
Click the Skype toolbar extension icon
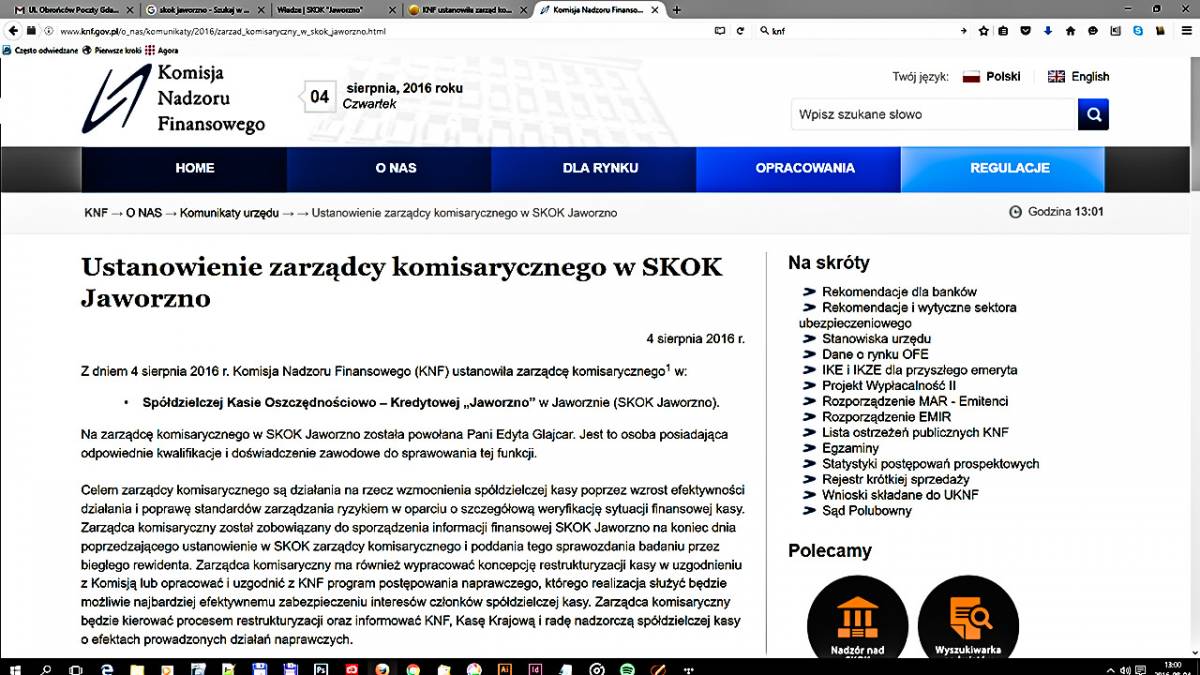tap(1138, 31)
